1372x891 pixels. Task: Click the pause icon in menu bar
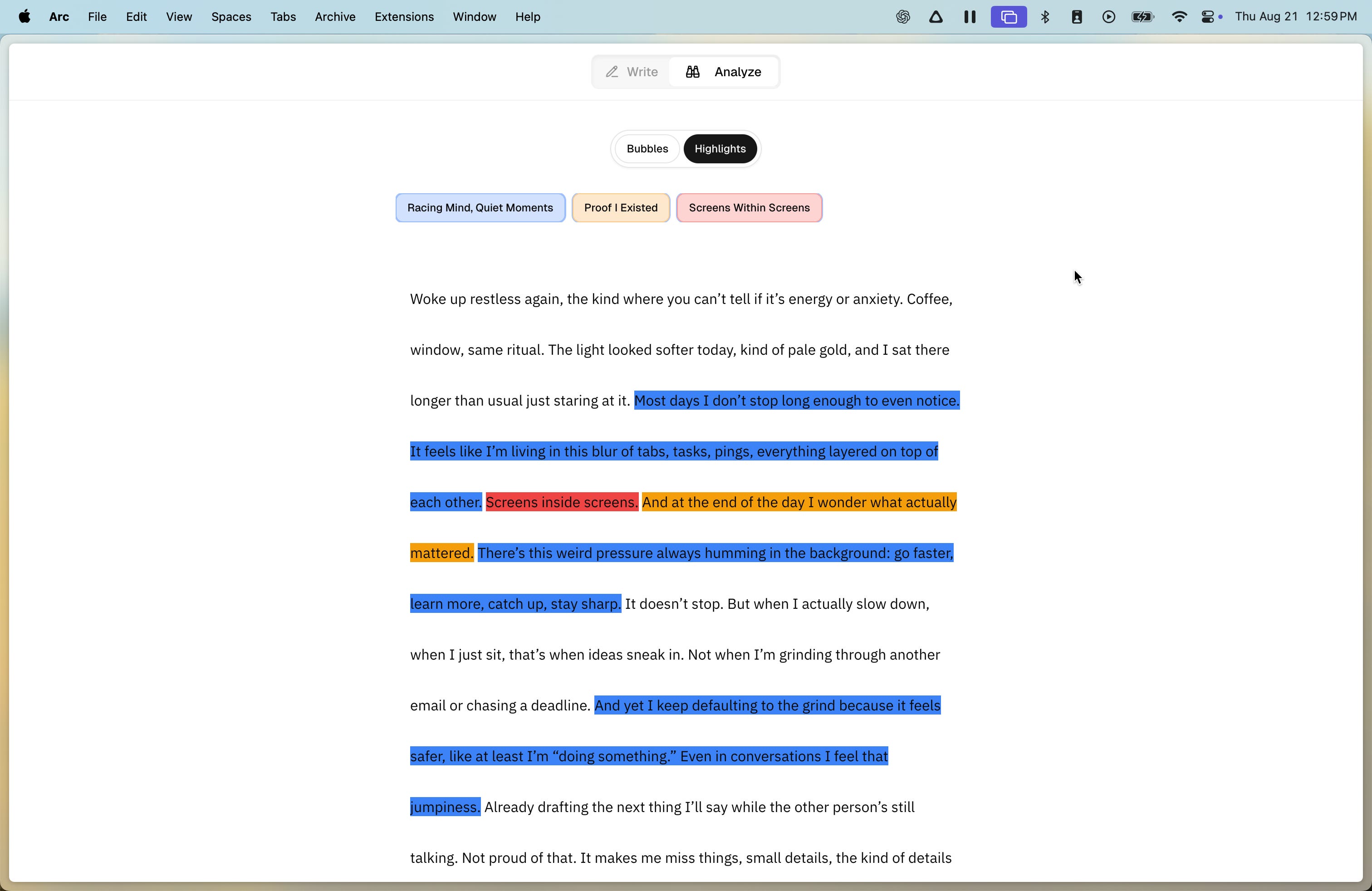(970, 17)
